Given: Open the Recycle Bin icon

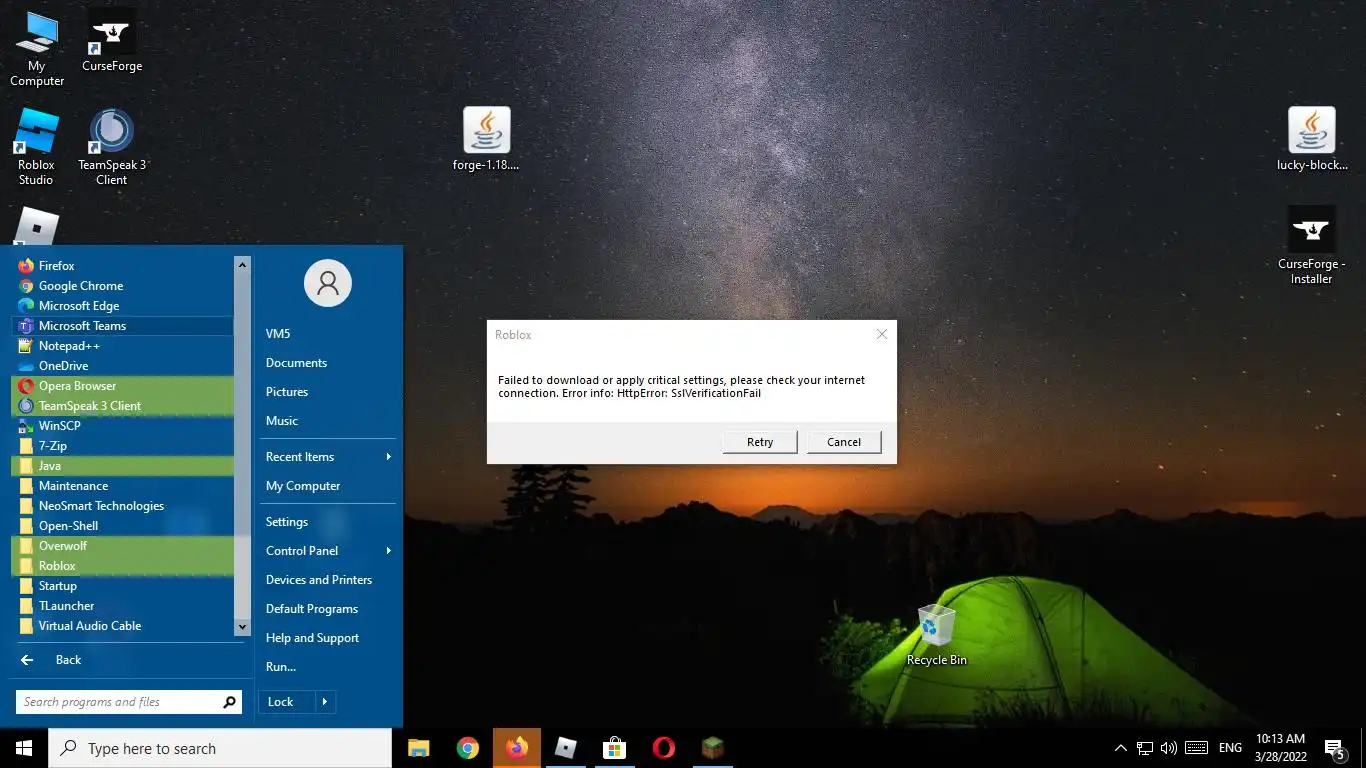Looking at the screenshot, I should (936, 635).
